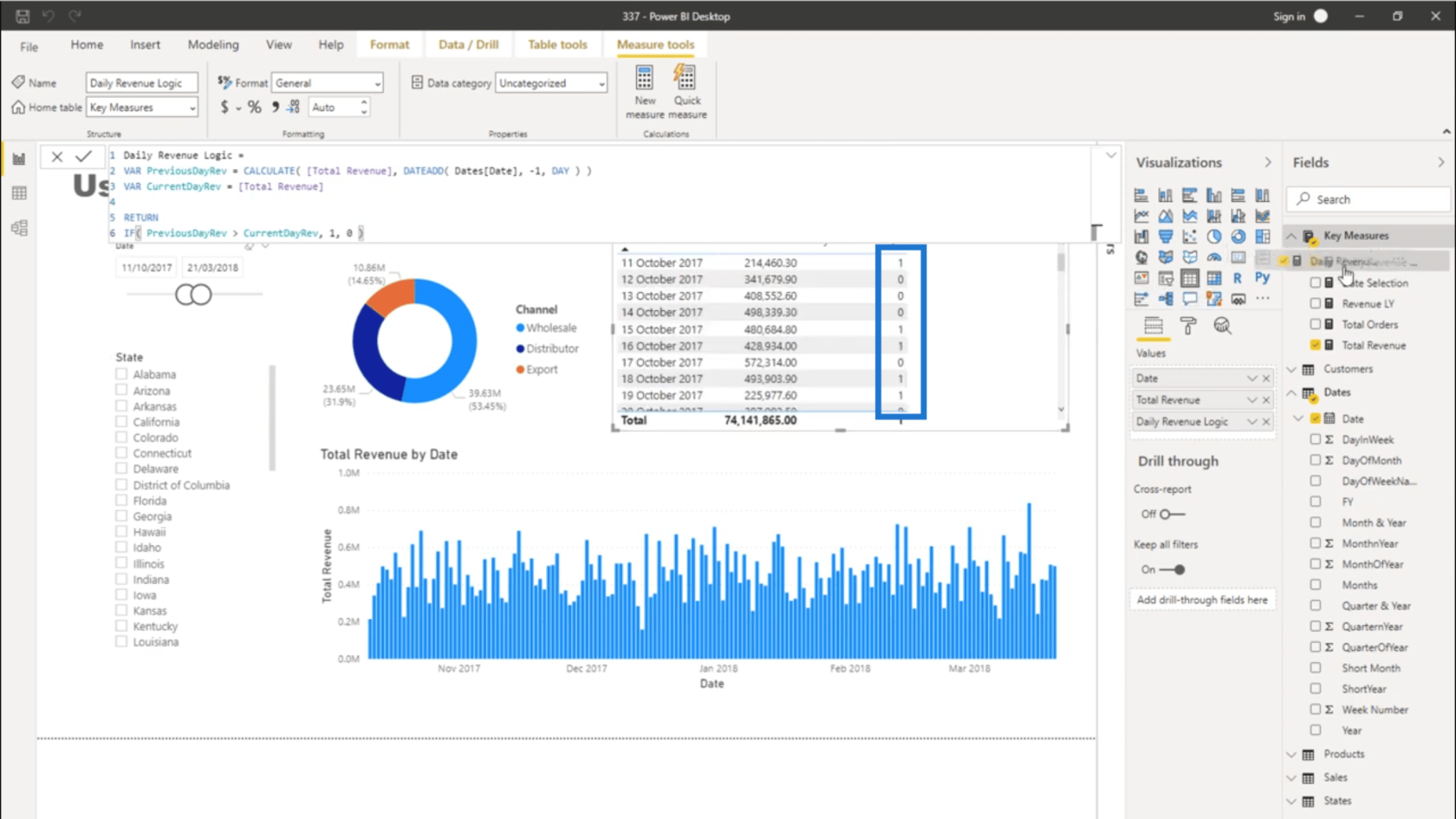Screen dimensions: 1456x819
Task: Open the File menu
Action: click(x=29, y=46)
